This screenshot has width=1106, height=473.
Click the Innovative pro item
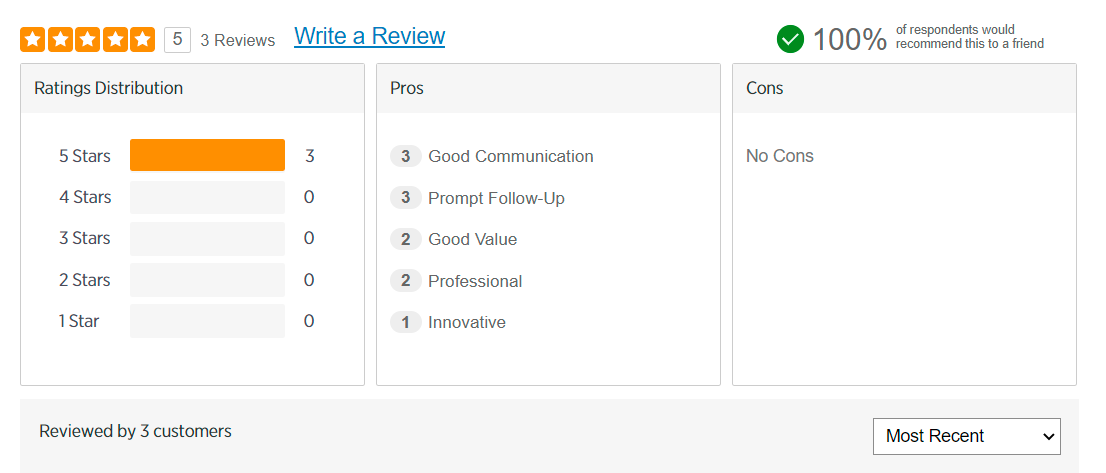pos(466,322)
